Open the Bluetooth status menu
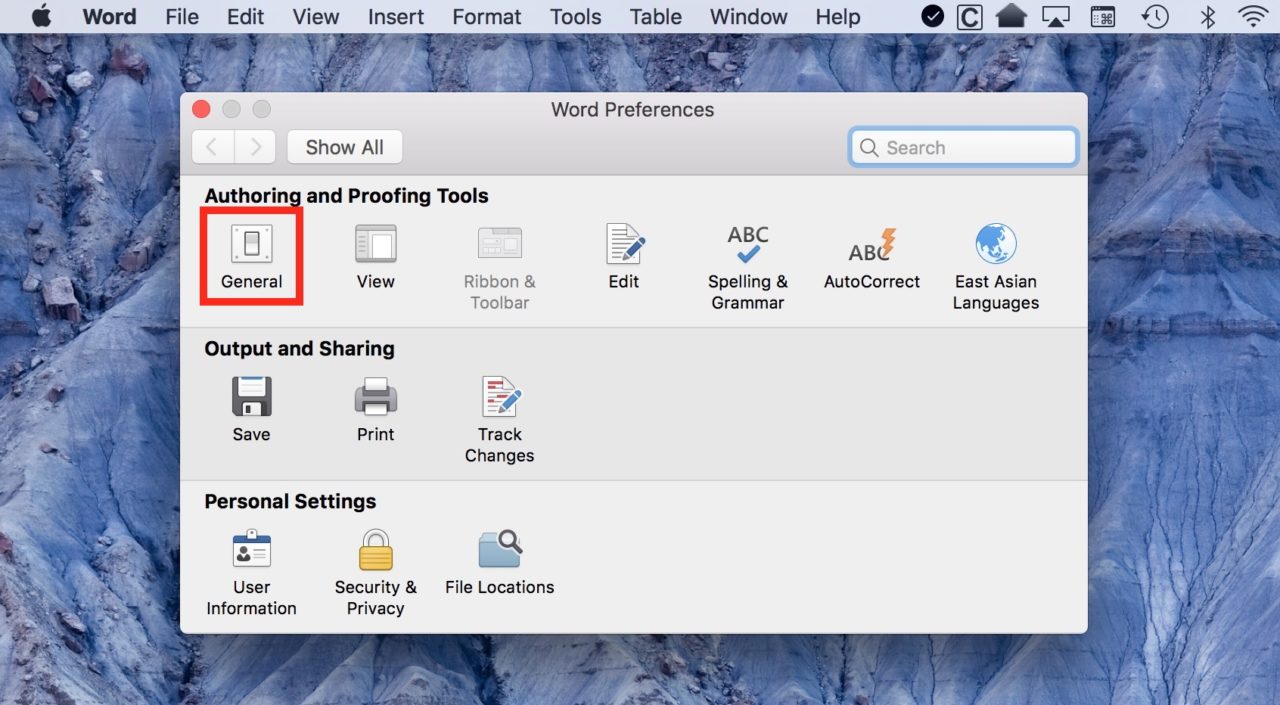The image size is (1280, 705). pyautogui.click(x=1208, y=16)
